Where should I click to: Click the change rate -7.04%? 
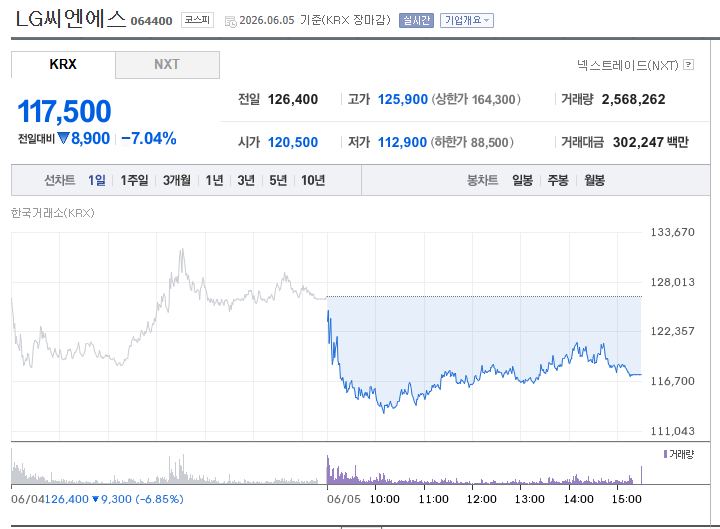coord(149,138)
